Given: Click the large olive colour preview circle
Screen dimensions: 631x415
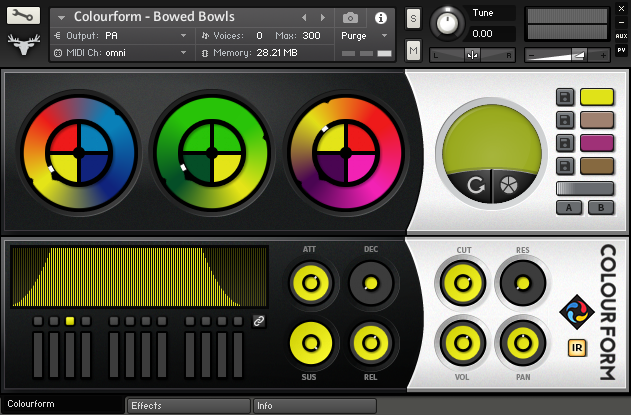Looking at the screenshot, I should click(x=492, y=139).
